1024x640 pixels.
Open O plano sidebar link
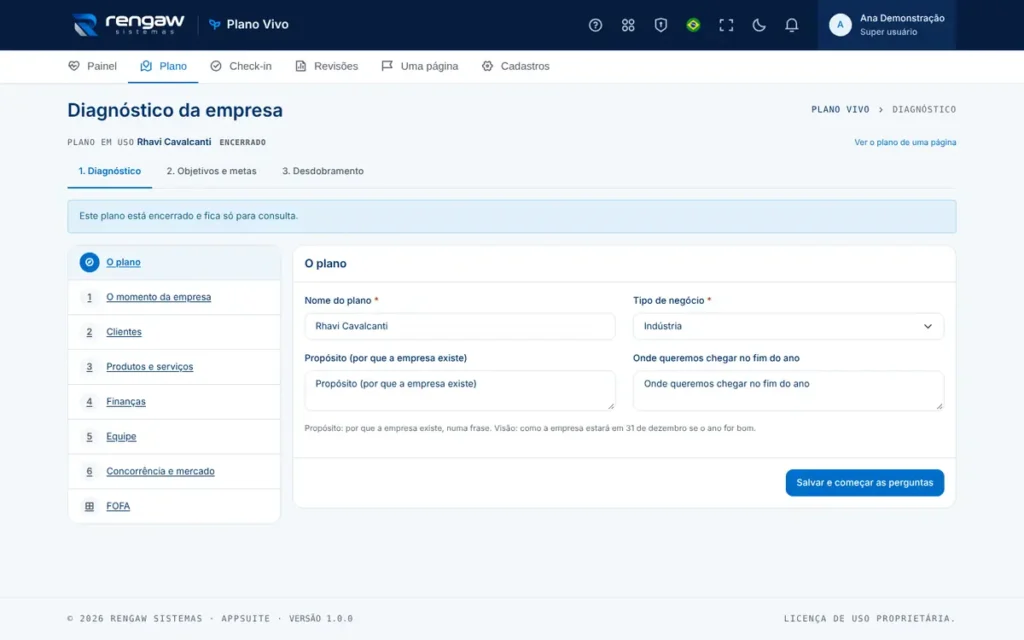123,262
